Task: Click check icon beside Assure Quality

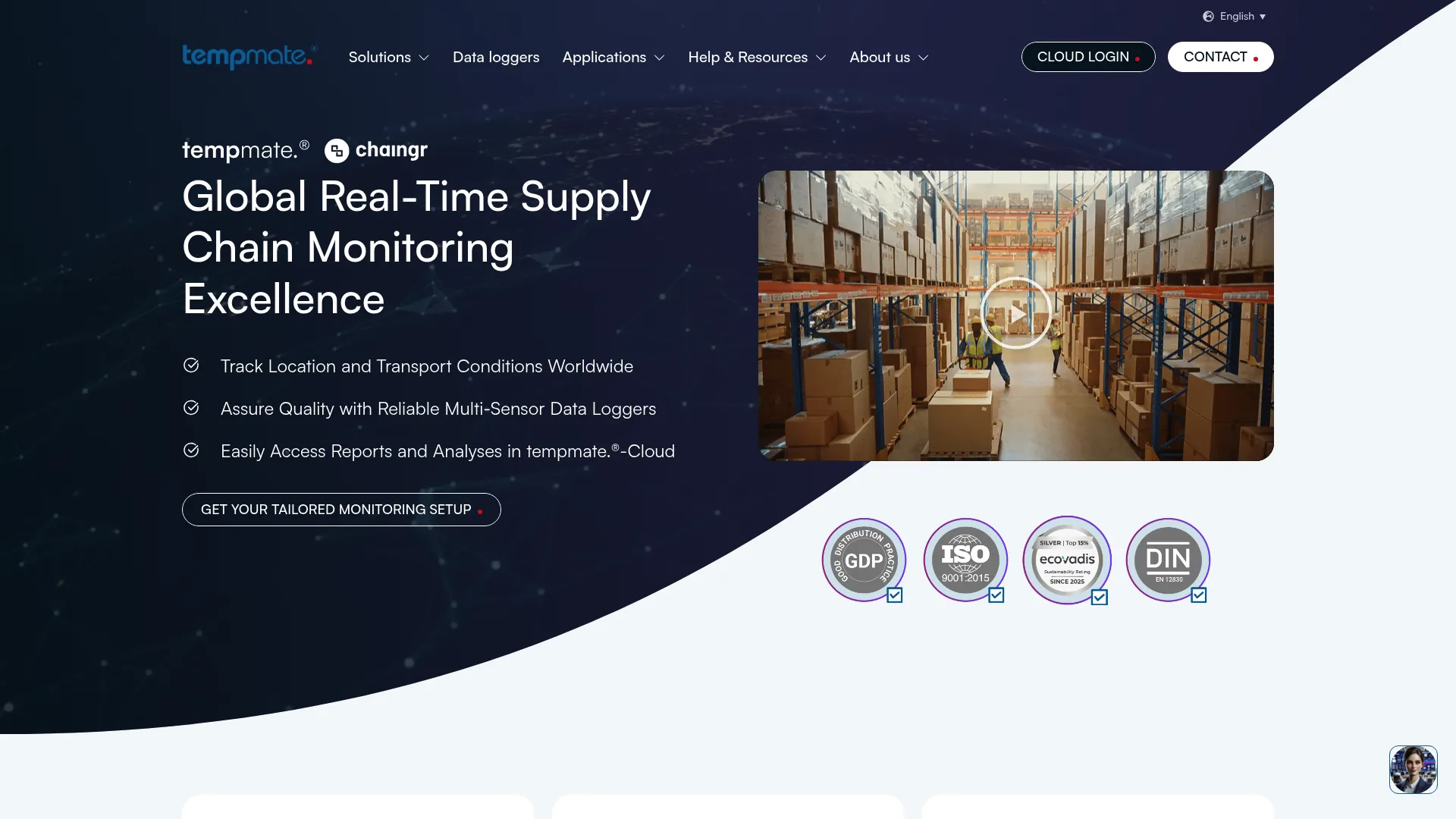Action: coord(191,408)
